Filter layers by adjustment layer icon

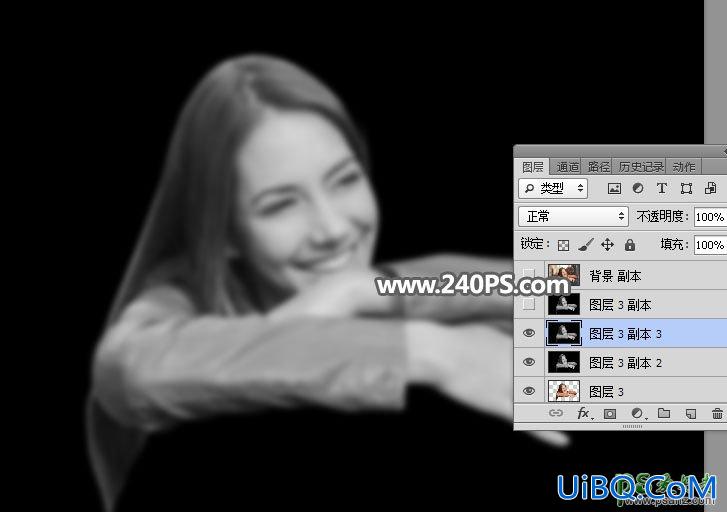point(638,188)
